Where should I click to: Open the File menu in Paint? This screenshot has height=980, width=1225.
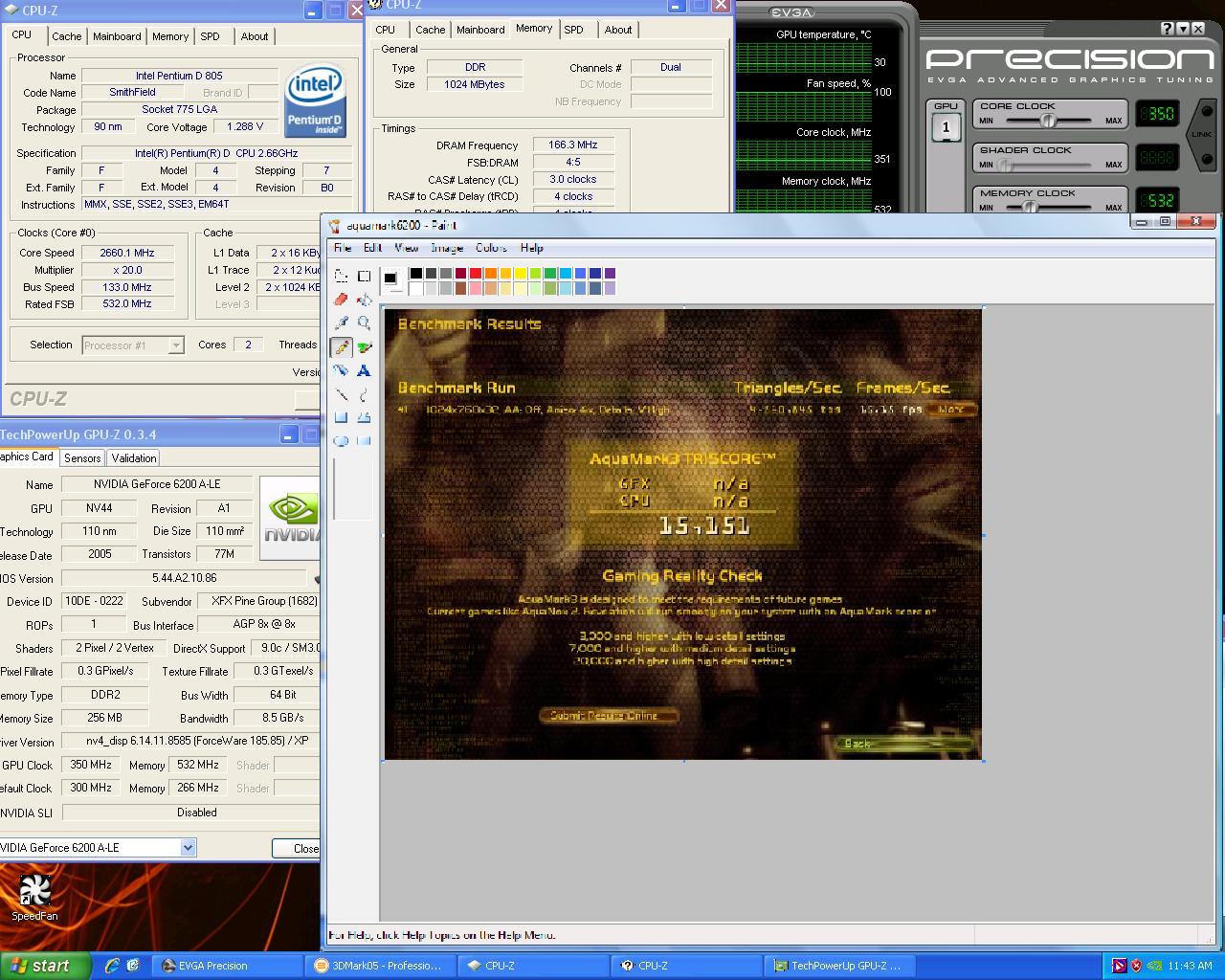click(342, 248)
